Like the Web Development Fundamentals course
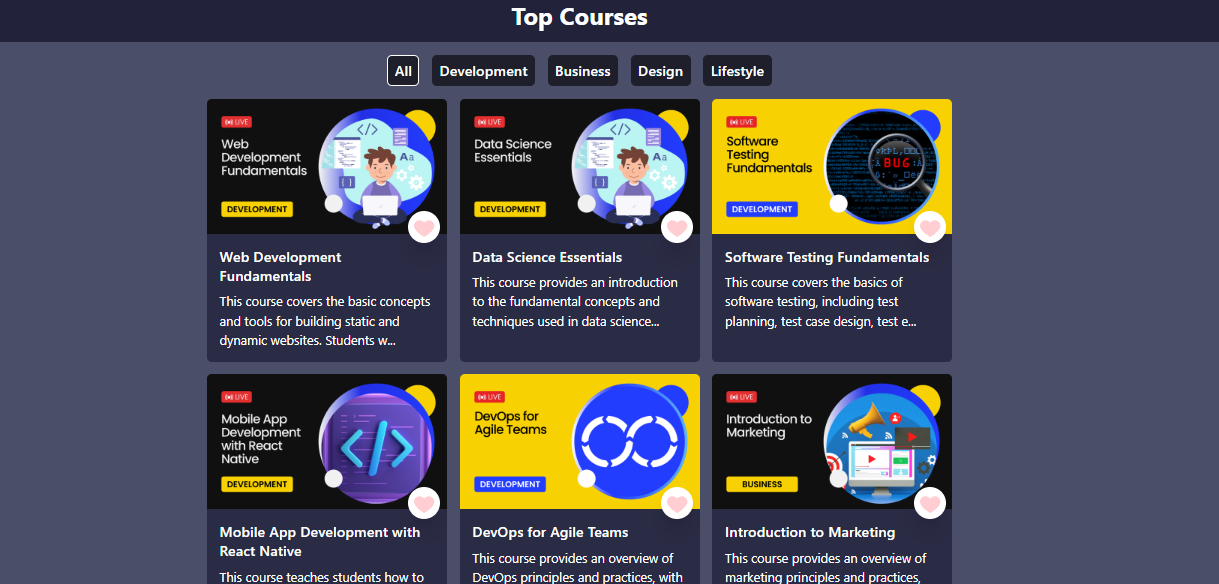1219x584 pixels. (424, 228)
